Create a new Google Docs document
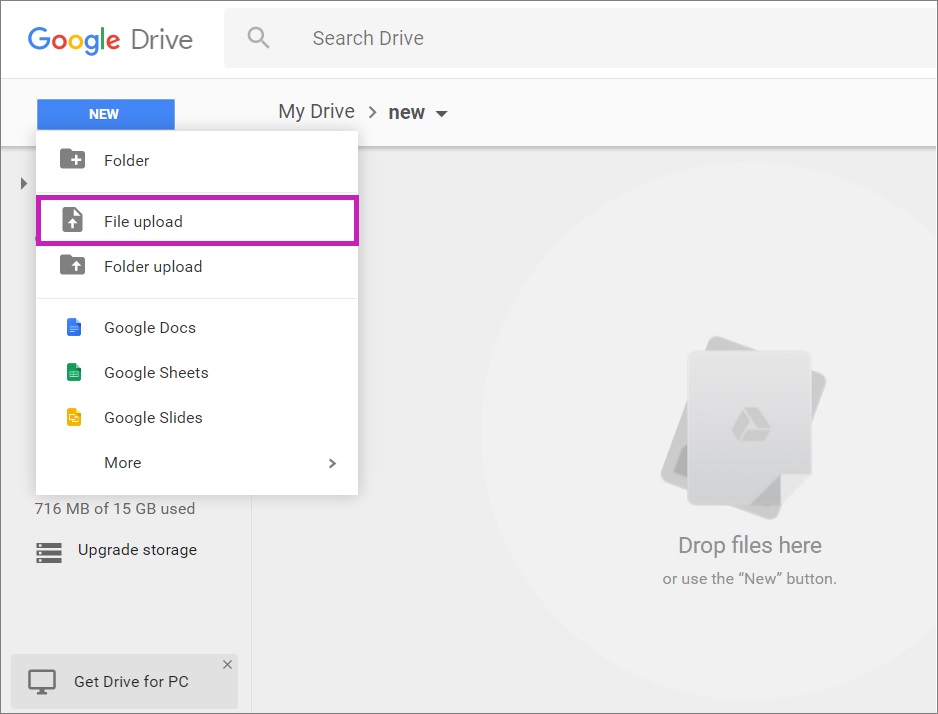 click(x=197, y=328)
